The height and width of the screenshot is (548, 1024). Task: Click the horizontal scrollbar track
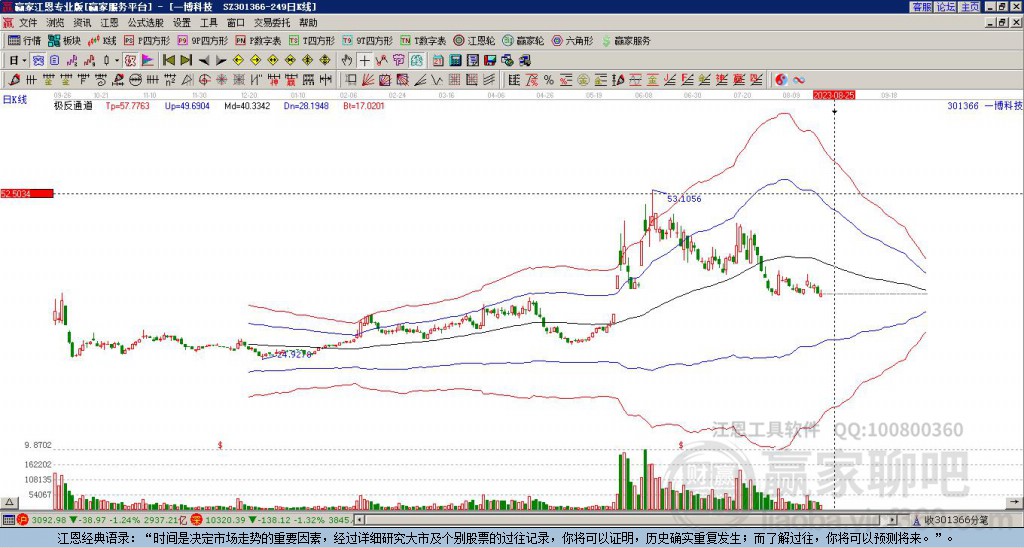tap(627, 520)
